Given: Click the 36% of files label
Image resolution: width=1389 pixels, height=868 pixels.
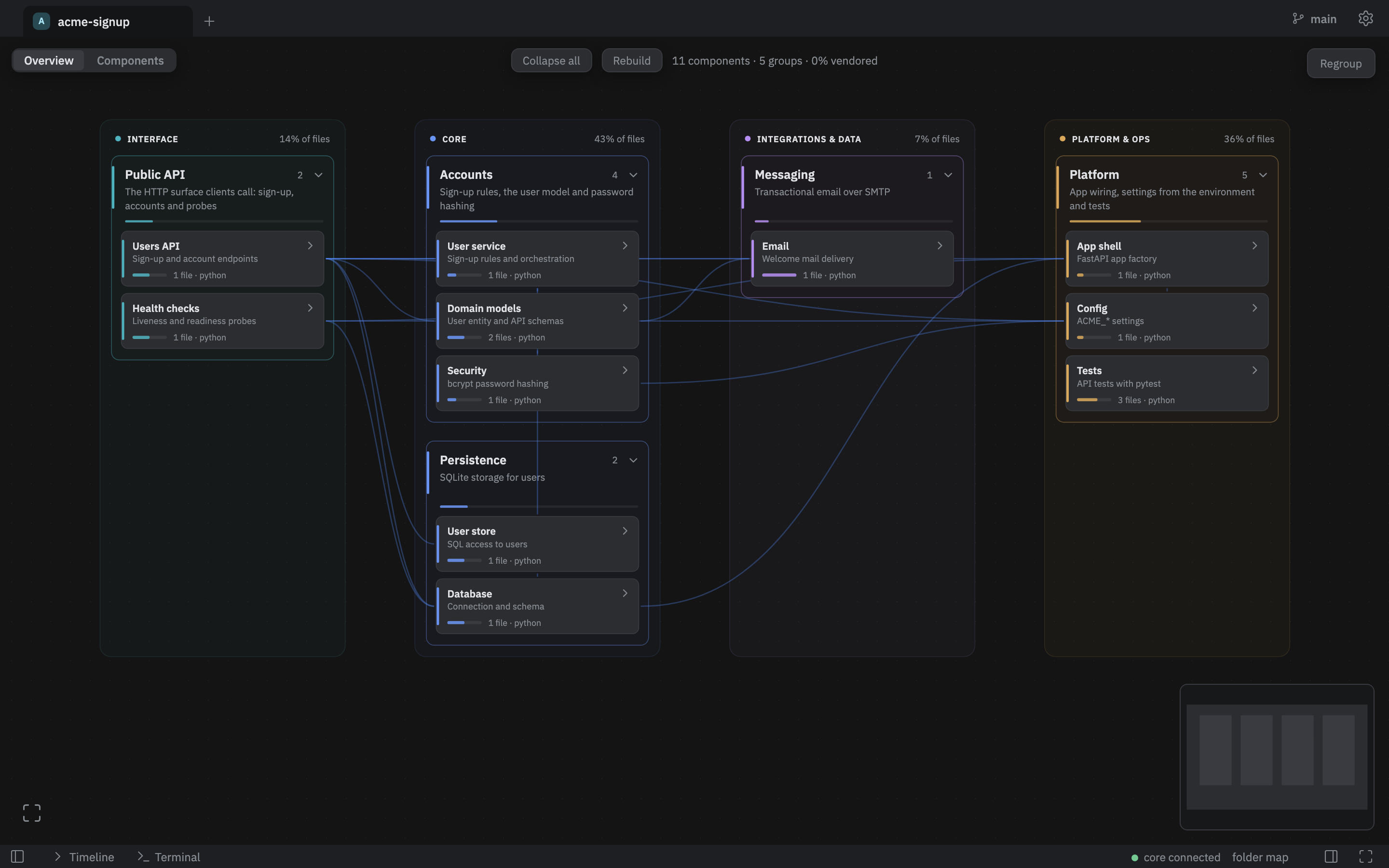Looking at the screenshot, I should click(x=1249, y=139).
